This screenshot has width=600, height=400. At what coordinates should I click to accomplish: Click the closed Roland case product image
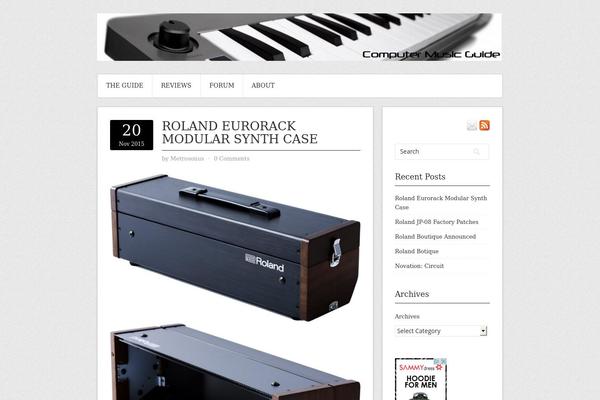point(235,248)
